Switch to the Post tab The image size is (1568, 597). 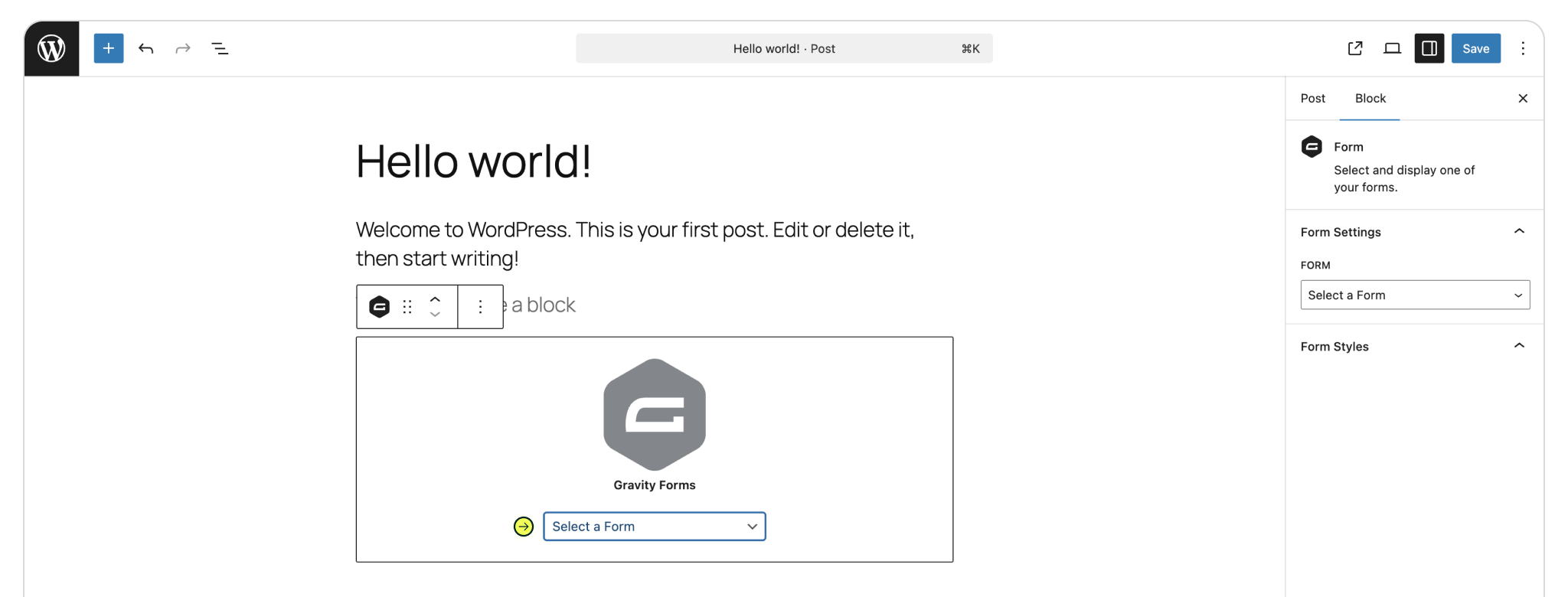tap(1312, 98)
